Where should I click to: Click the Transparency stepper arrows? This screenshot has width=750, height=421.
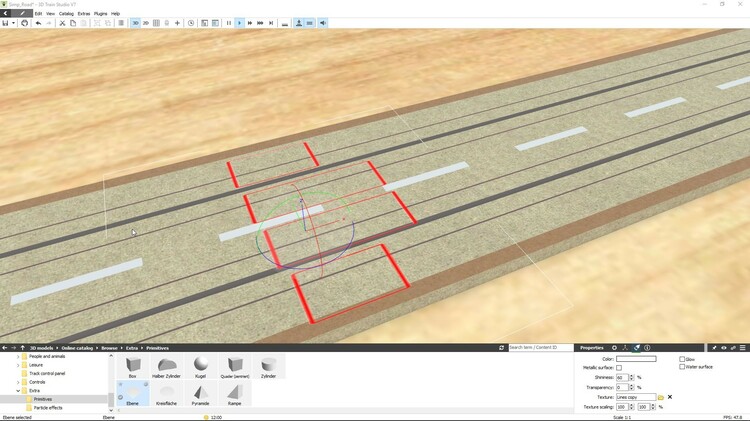tap(631, 388)
